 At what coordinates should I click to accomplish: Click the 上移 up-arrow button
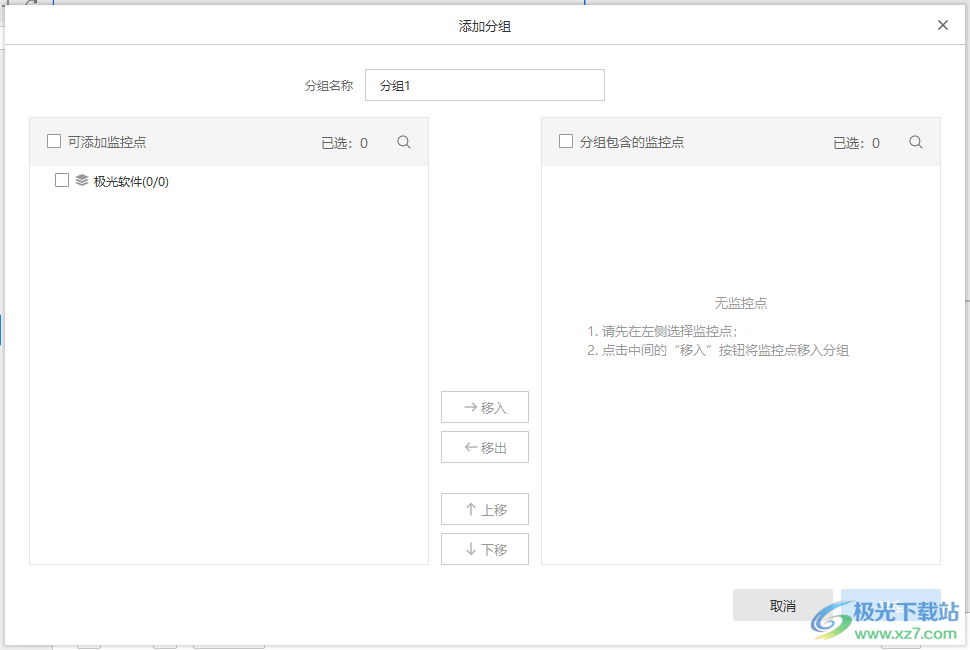pos(484,509)
